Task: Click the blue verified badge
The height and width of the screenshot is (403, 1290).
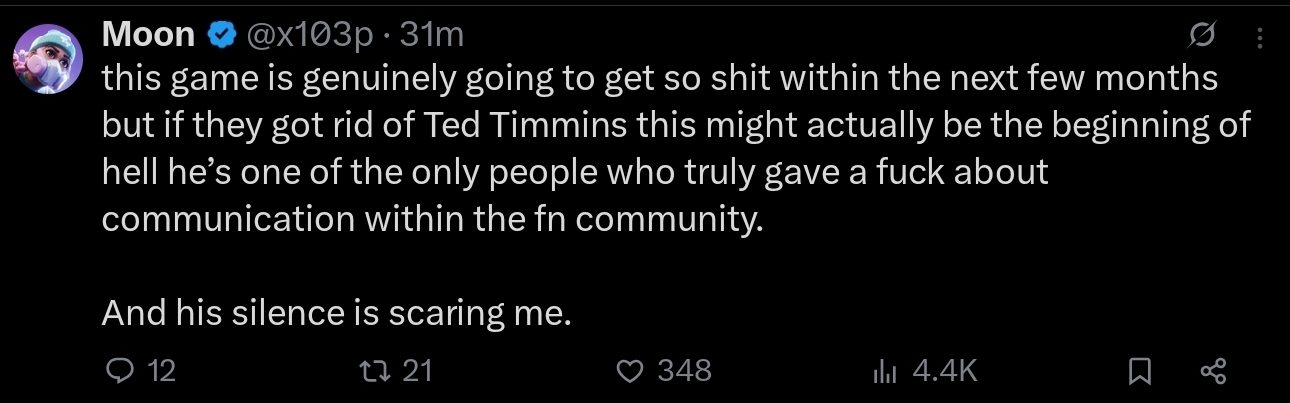Action: [x=219, y=36]
